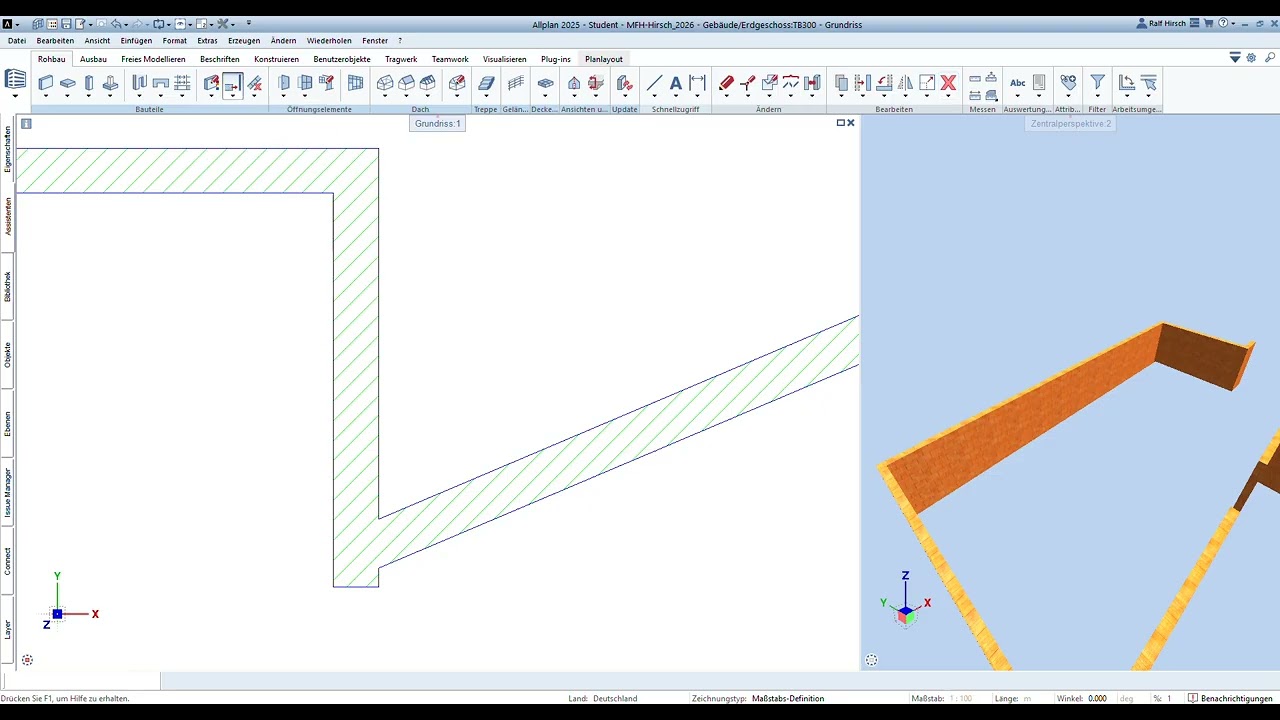Close the Grundriss viewport with X
The width and height of the screenshot is (1280, 720).
point(851,123)
